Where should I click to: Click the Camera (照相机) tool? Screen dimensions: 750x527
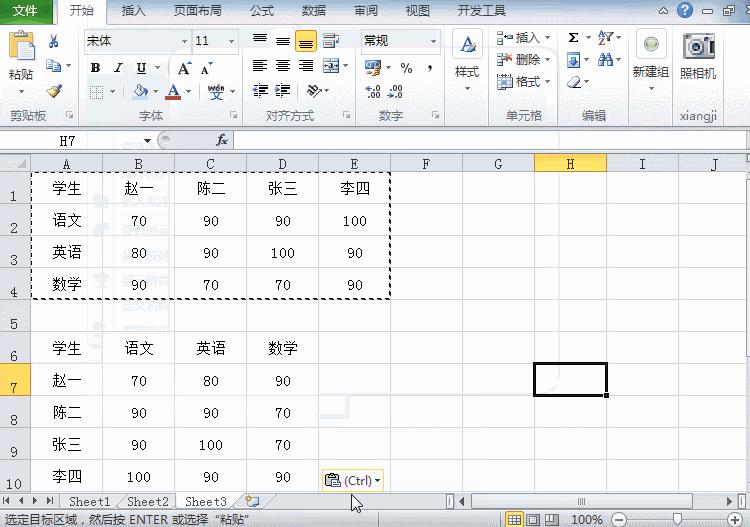(698, 56)
